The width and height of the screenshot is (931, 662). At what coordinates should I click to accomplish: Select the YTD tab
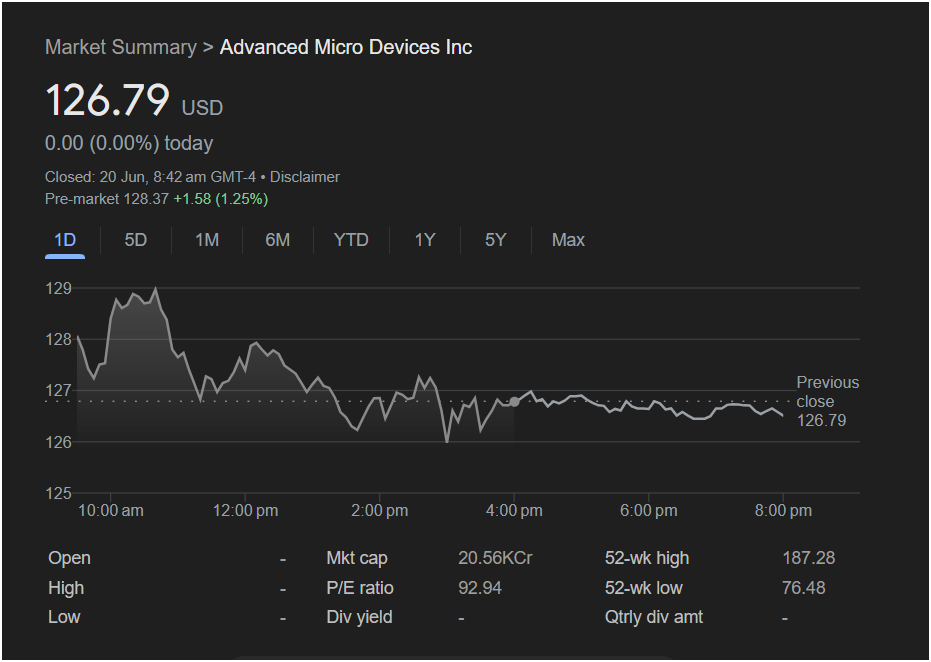(351, 240)
